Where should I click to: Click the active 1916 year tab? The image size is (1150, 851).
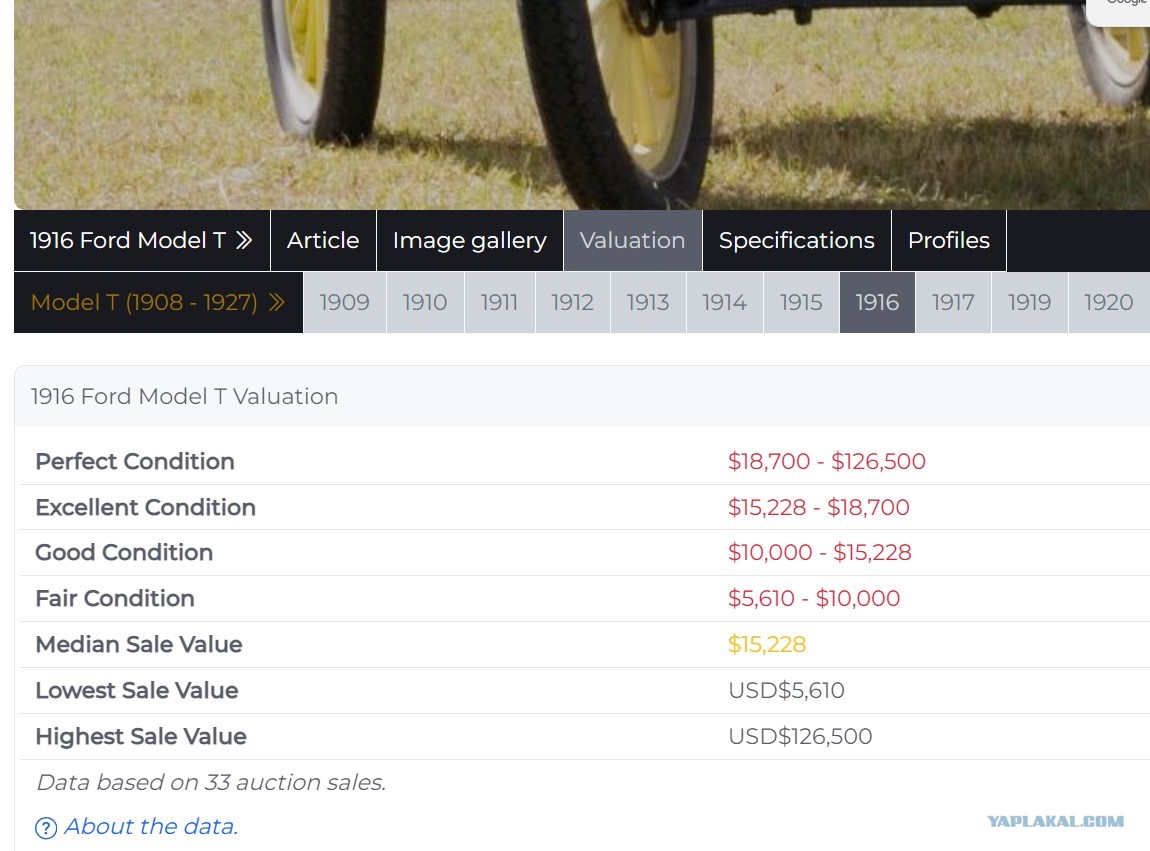coord(877,302)
